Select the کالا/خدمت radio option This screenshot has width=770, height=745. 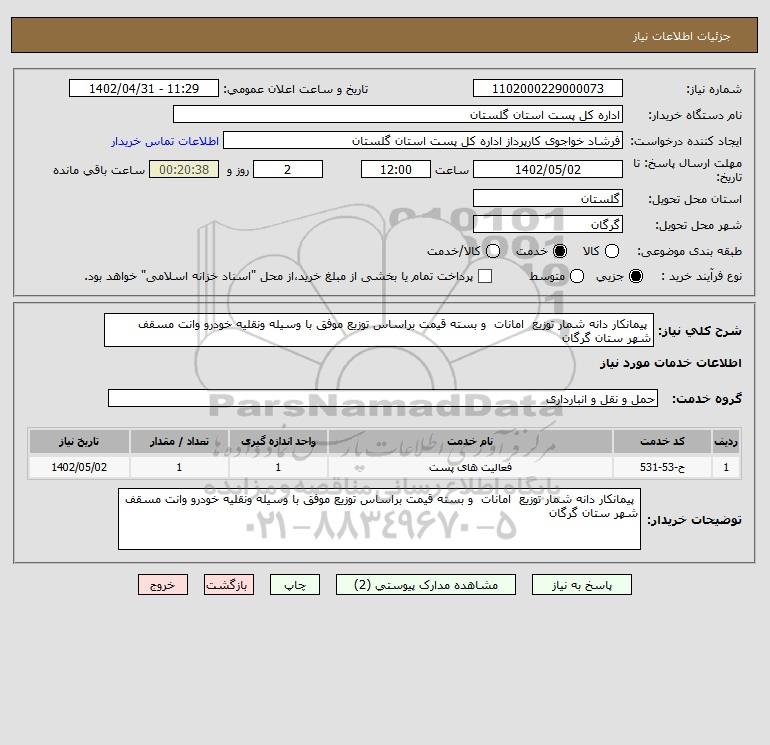tap(493, 251)
